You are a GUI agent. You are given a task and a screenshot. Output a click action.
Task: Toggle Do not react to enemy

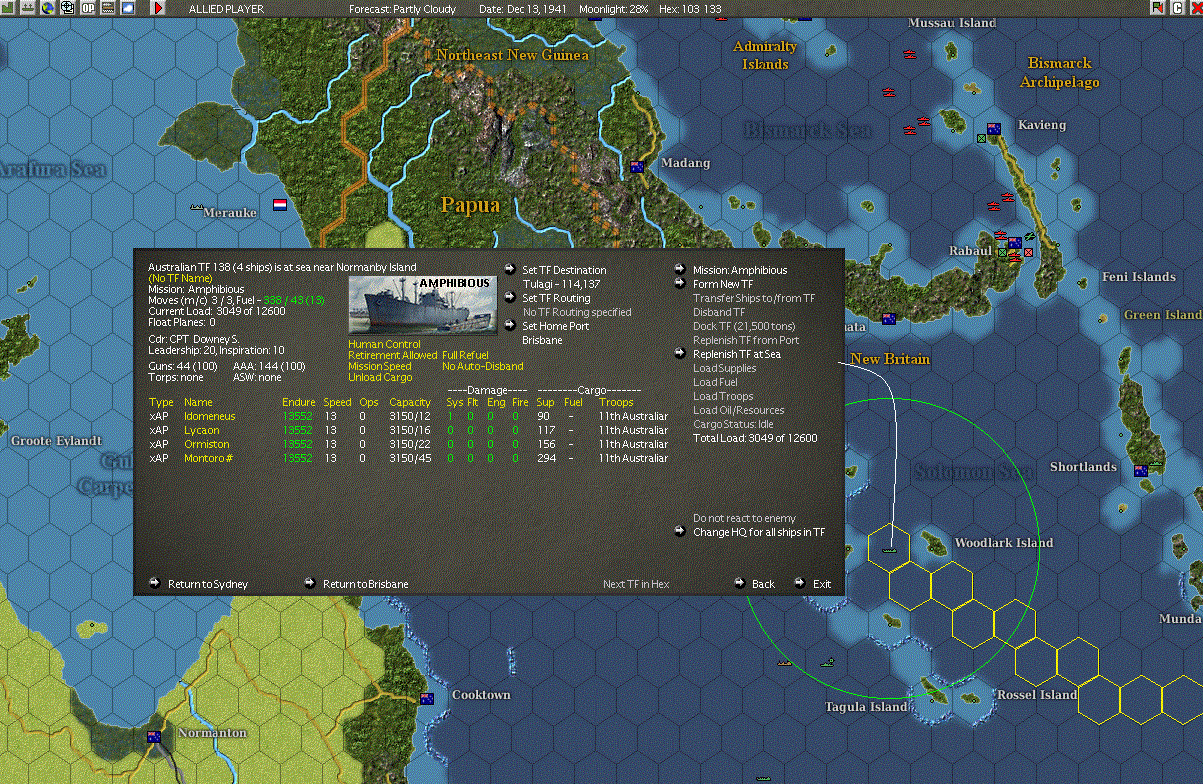coord(744,518)
